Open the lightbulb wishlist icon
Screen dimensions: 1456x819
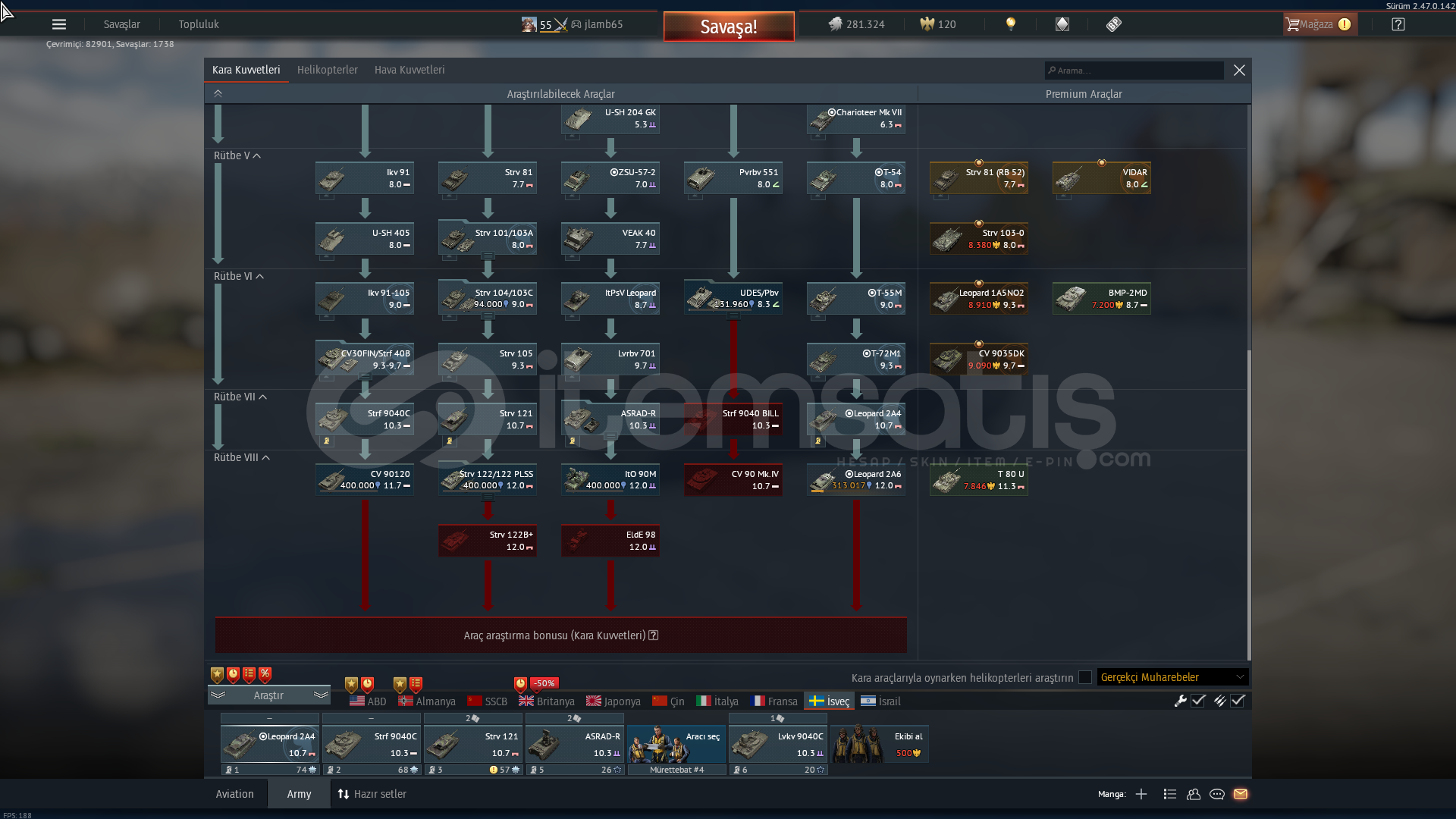(x=1011, y=24)
